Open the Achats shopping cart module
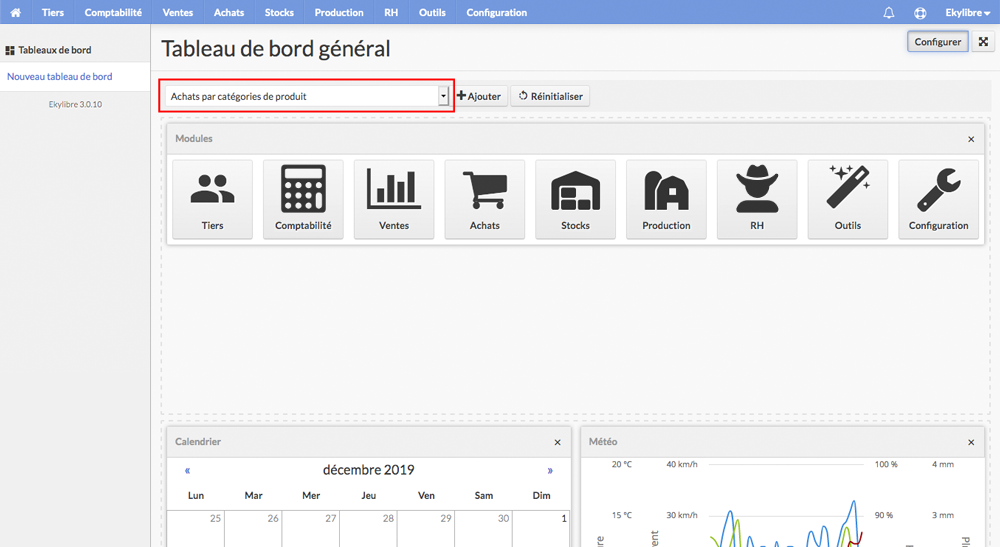 coord(485,200)
